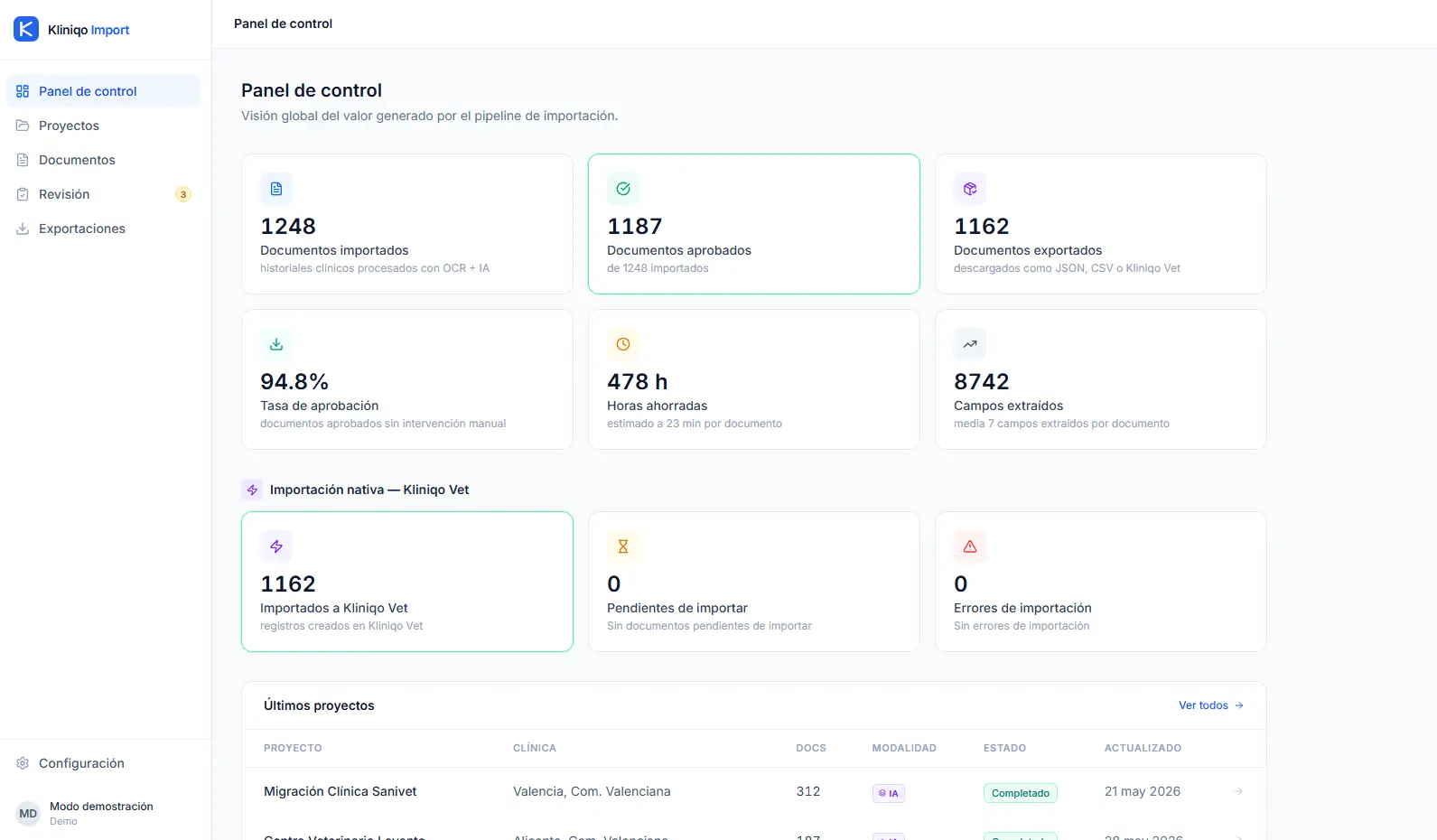
Task: Click the download icon on Tasa de aprobación card
Action: [x=276, y=344]
